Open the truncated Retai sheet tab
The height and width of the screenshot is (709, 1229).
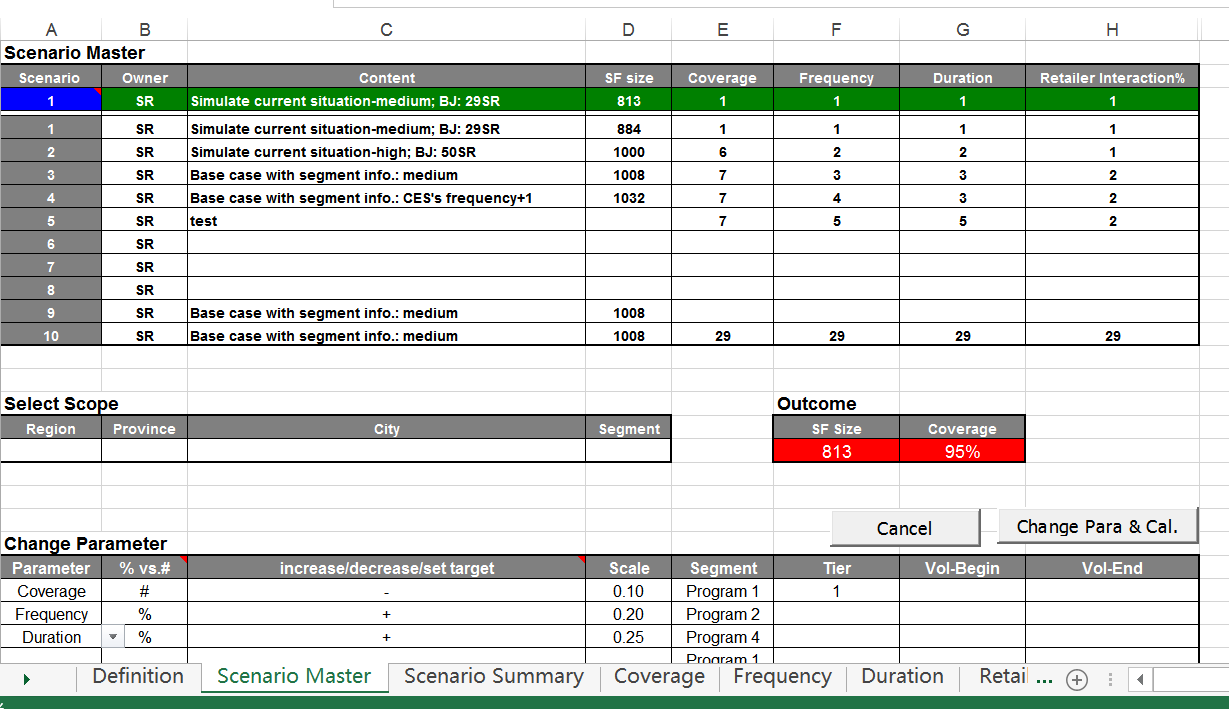click(1003, 677)
